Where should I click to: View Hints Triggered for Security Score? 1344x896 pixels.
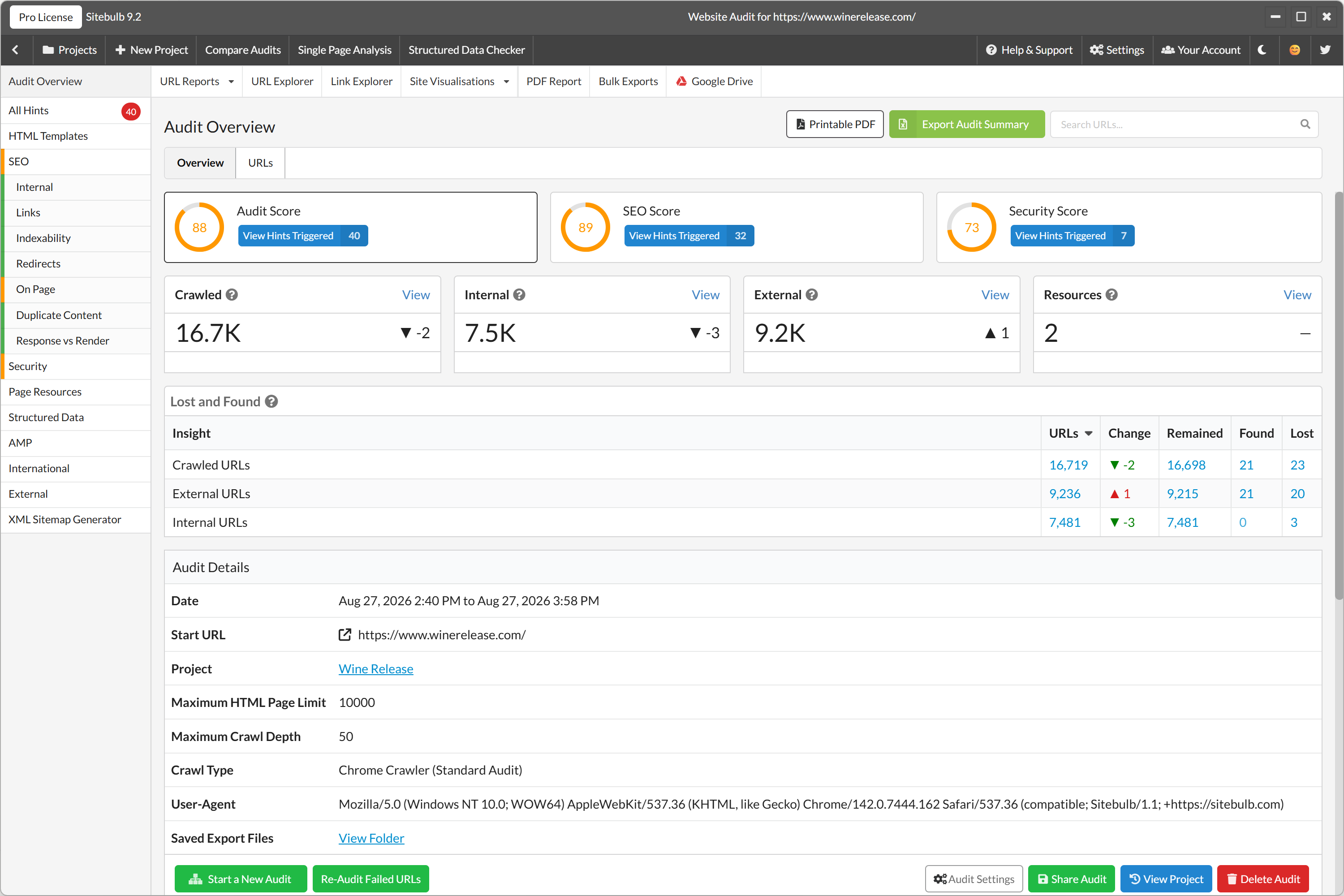point(1072,236)
